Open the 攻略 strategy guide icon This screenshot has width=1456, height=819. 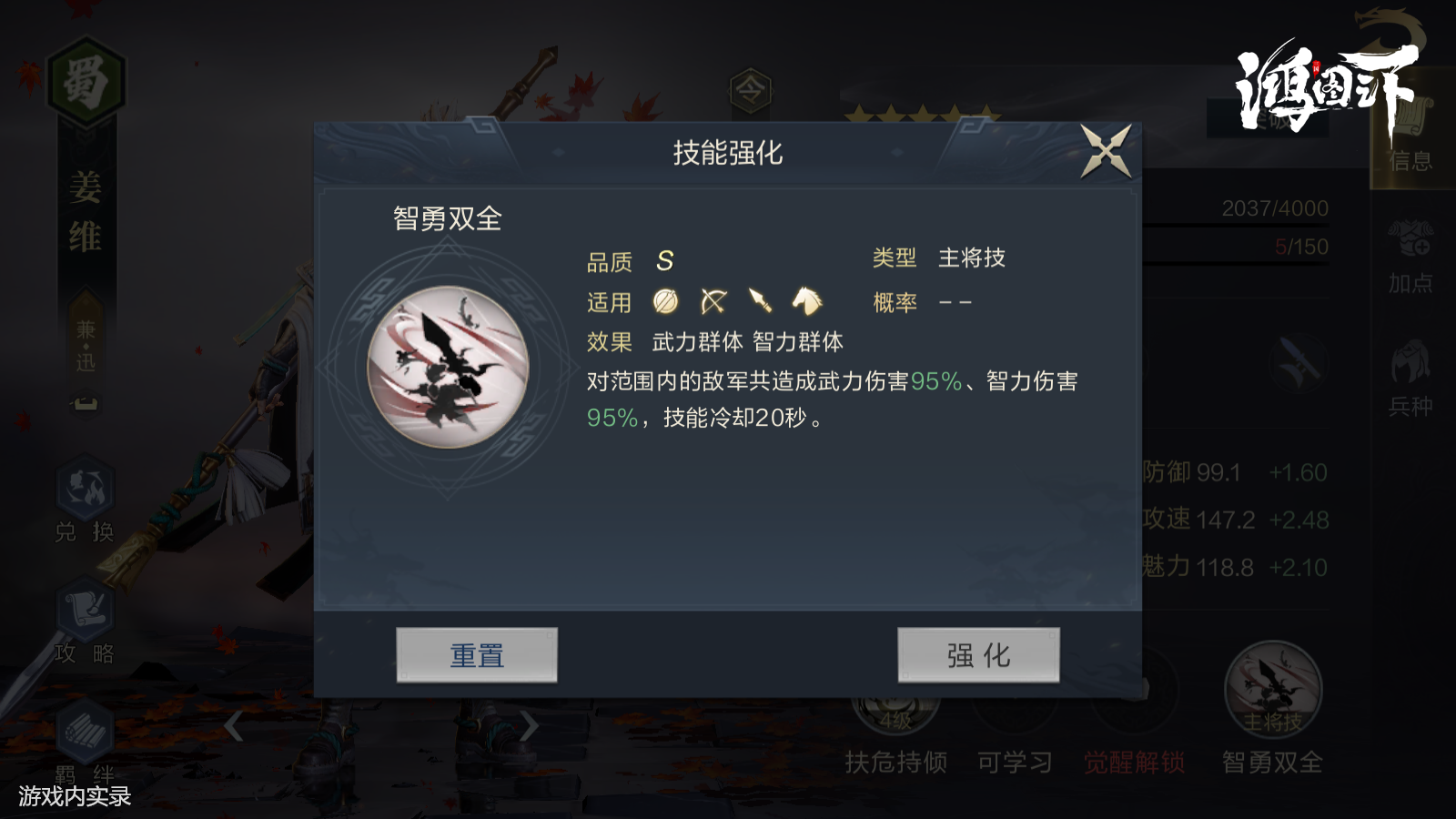85,621
